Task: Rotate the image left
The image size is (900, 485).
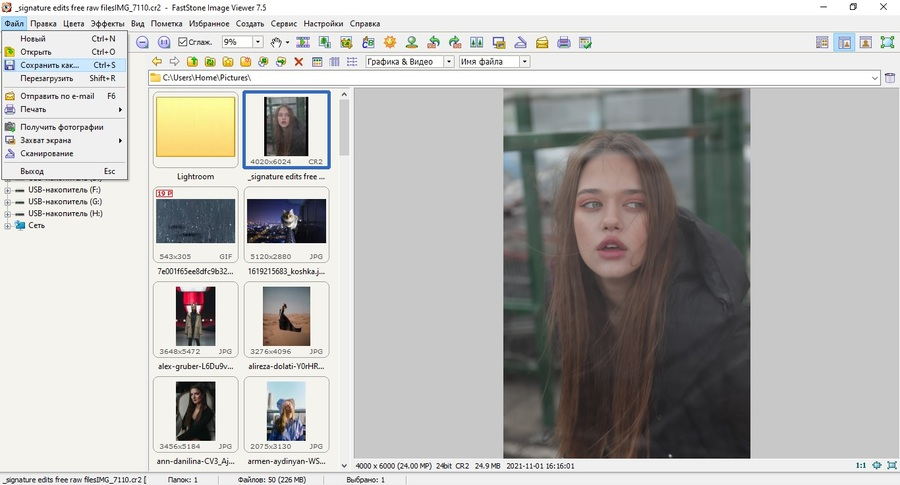Action: (x=433, y=42)
